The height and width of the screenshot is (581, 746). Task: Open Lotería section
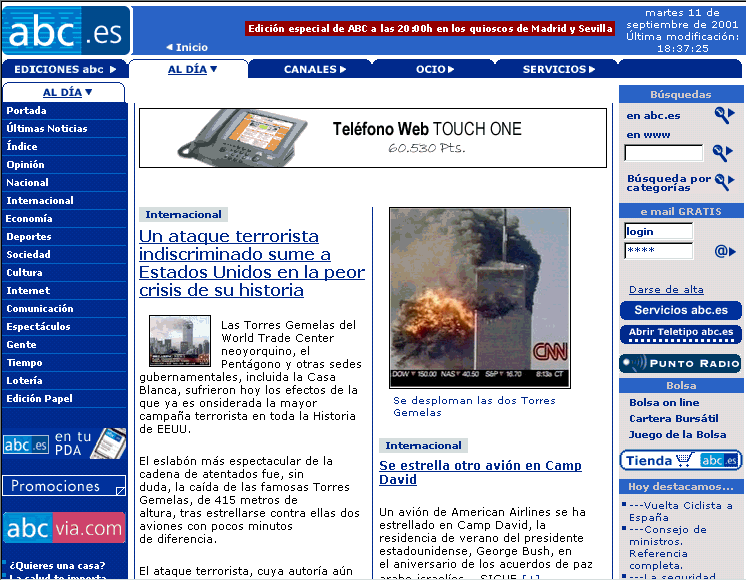tap(24, 381)
